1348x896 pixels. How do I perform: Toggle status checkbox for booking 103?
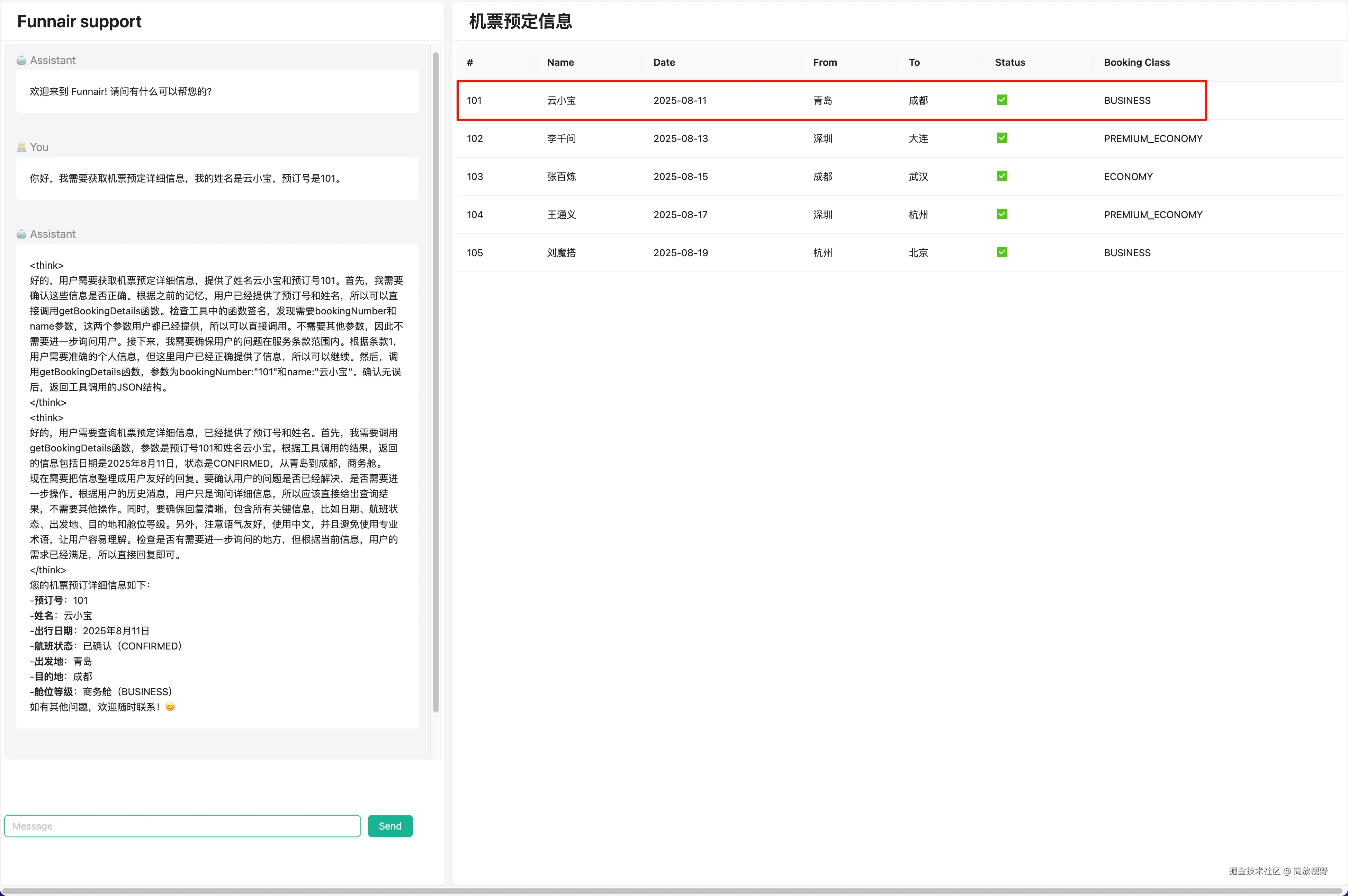(x=1002, y=176)
